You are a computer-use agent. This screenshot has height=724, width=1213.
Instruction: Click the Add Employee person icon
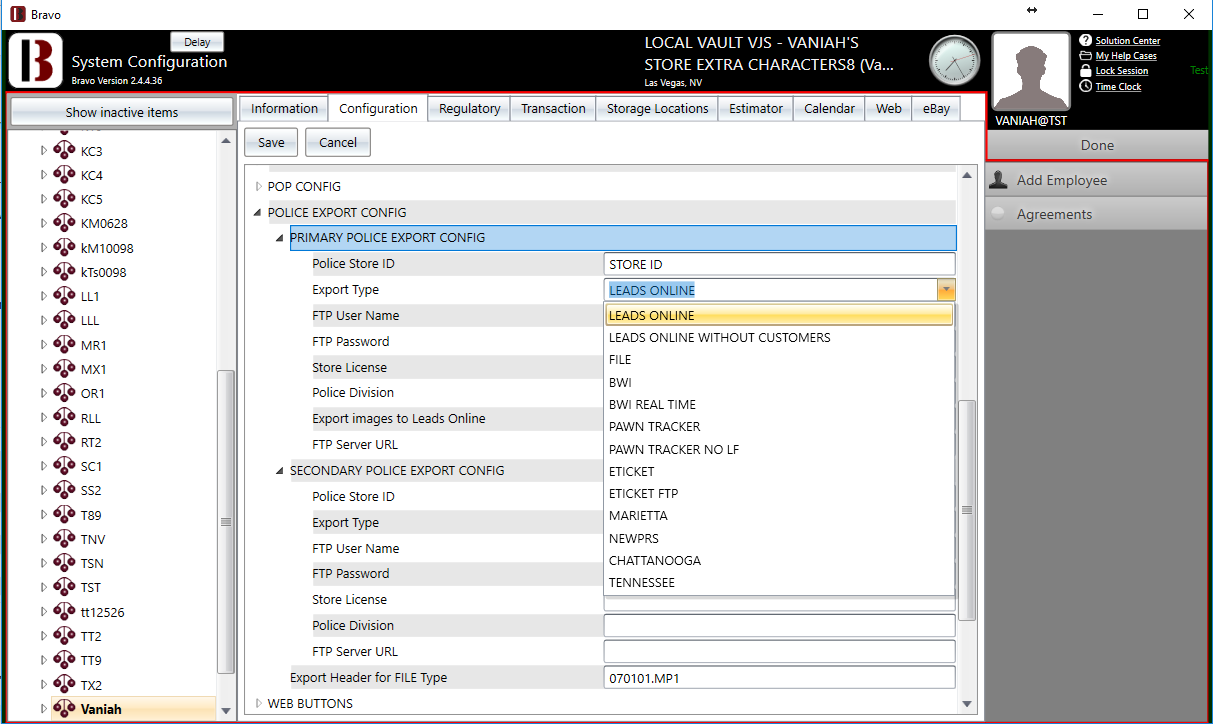point(998,180)
